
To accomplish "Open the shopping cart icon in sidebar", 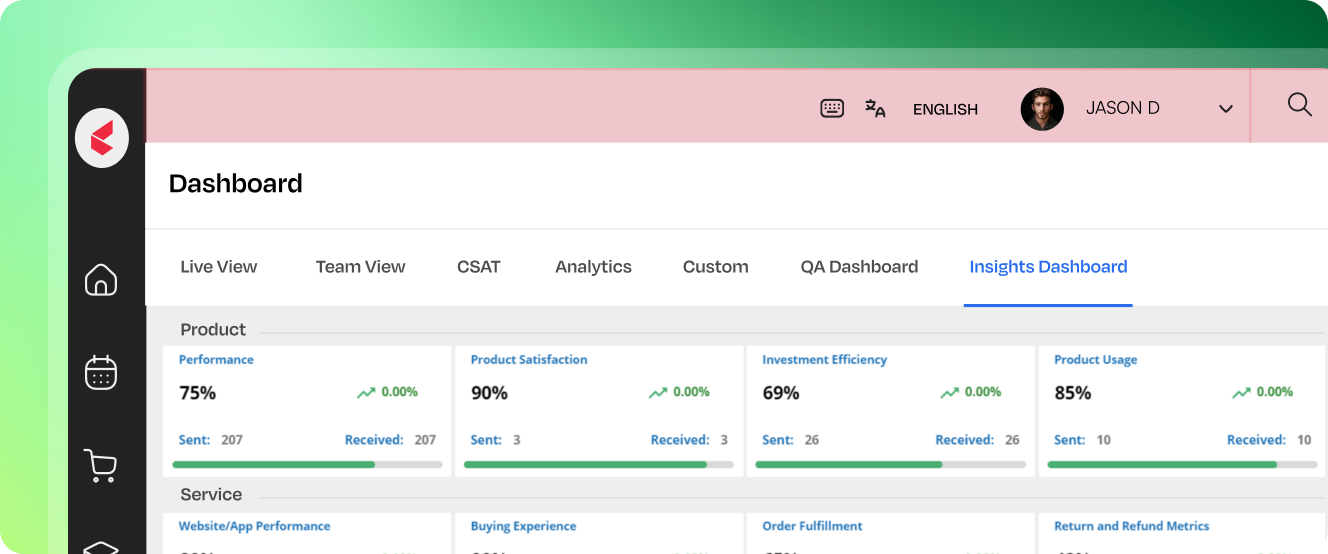I will (100, 465).
